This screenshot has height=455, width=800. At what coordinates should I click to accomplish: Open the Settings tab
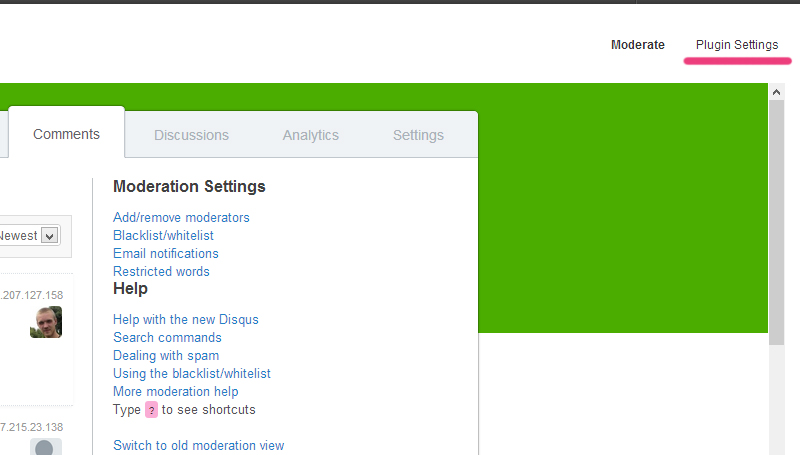point(418,135)
